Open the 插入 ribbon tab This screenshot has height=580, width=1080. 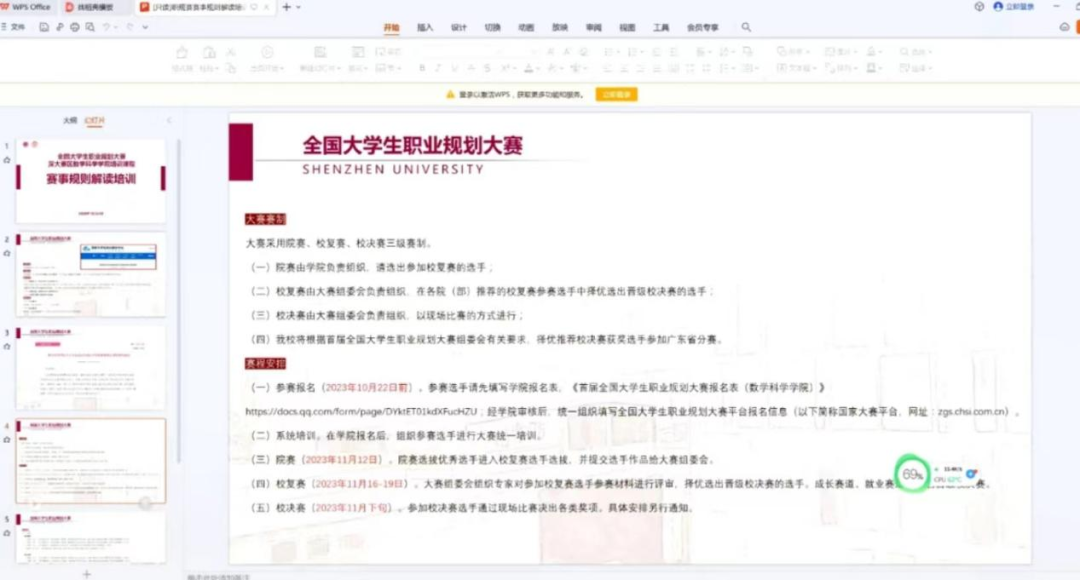coord(425,28)
